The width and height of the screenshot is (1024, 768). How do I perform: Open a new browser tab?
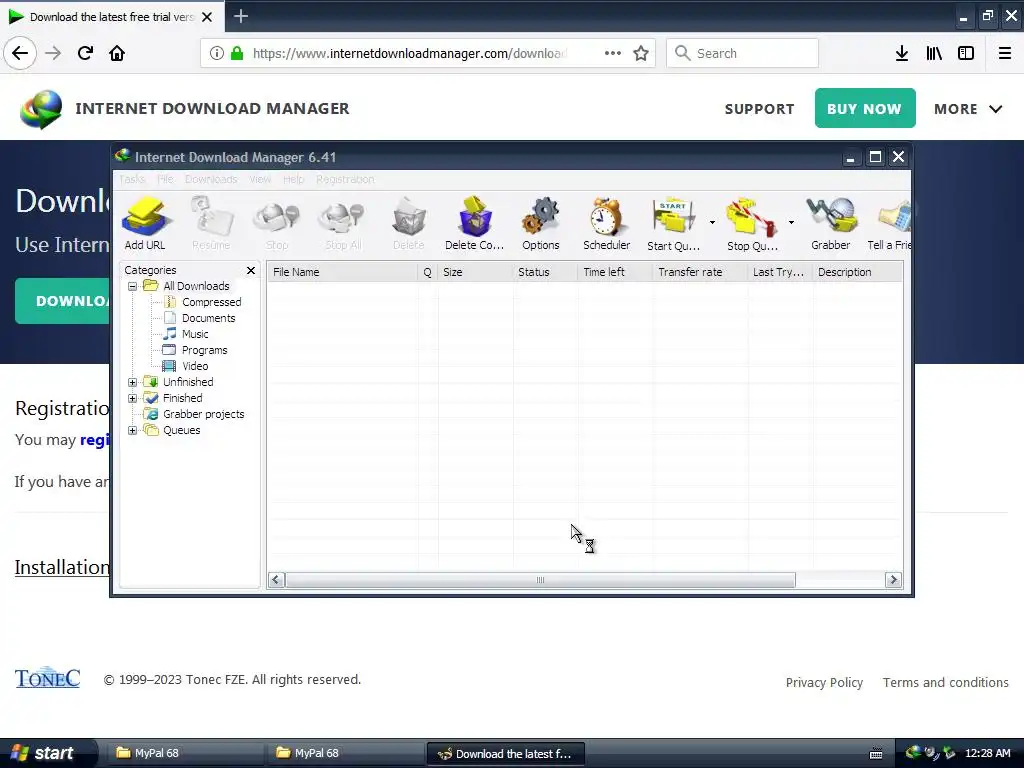tap(241, 16)
